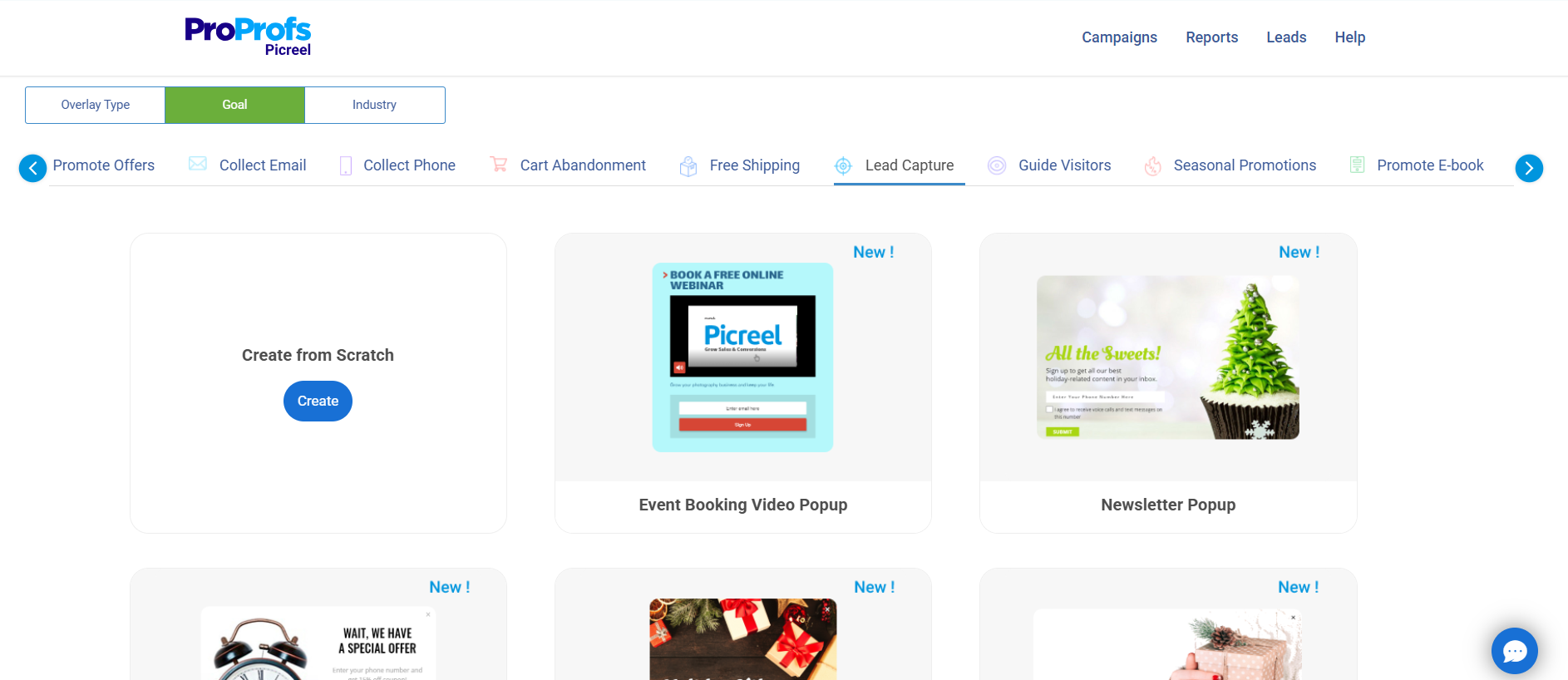This screenshot has width=1568, height=680.
Task: Click the Seasonal Promotions flame icon
Action: tap(1152, 166)
